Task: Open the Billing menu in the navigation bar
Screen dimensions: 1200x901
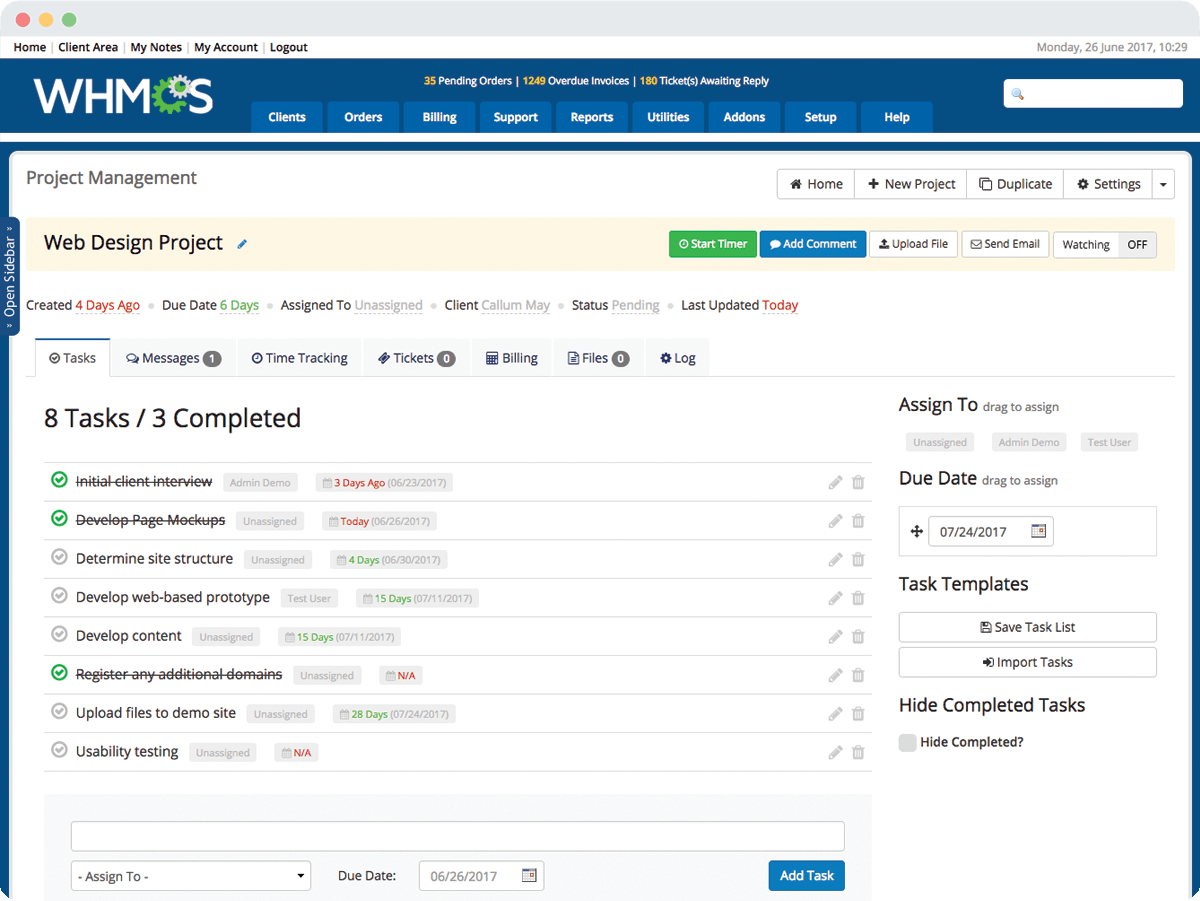Action: tap(438, 117)
